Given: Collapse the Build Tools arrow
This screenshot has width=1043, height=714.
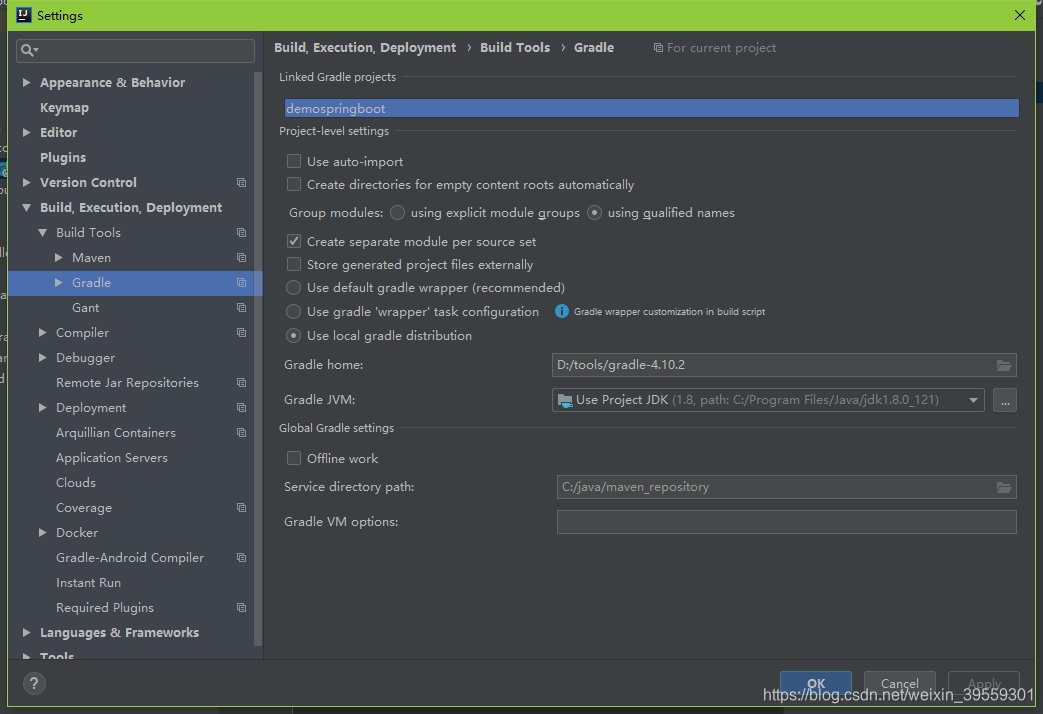Looking at the screenshot, I should point(43,232).
